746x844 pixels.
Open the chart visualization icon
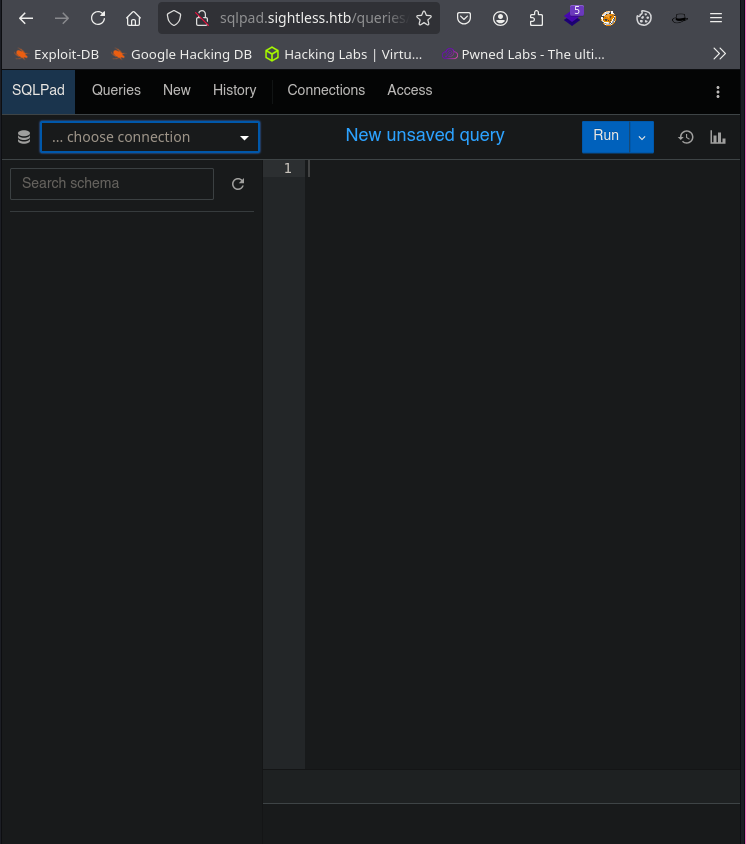[x=717, y=137]
